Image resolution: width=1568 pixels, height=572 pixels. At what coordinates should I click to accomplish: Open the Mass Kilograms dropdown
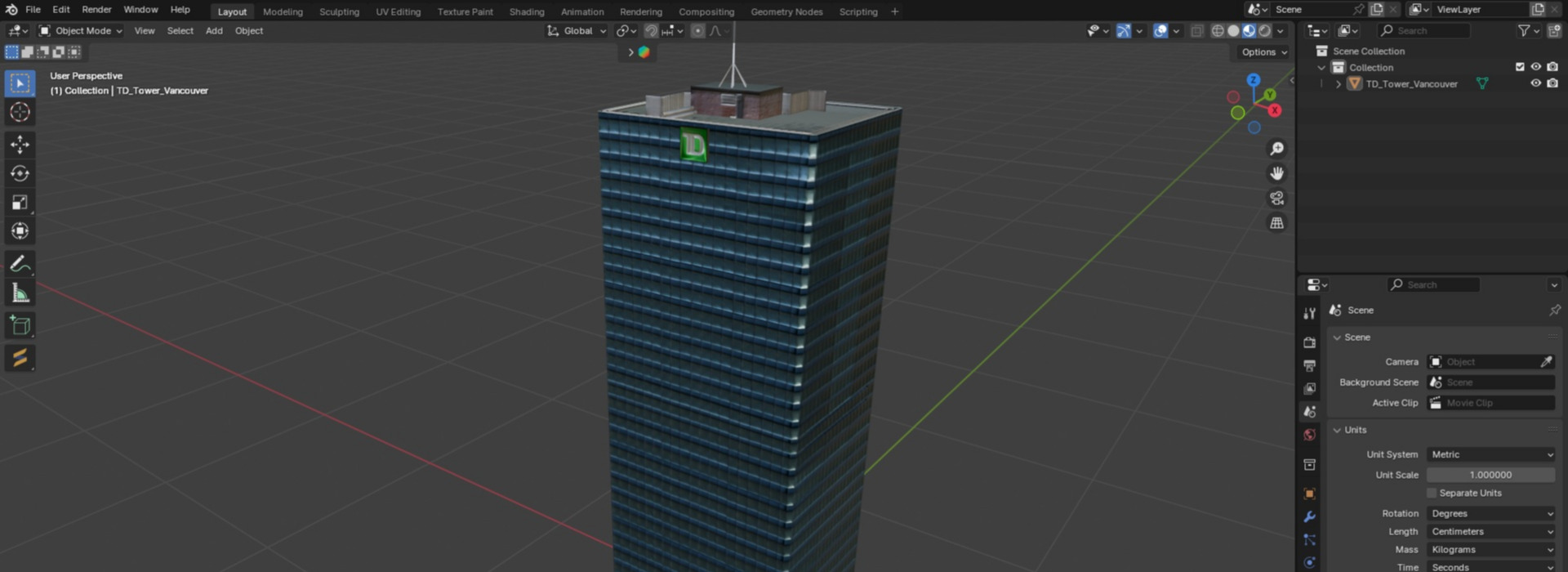[1491, 549]
